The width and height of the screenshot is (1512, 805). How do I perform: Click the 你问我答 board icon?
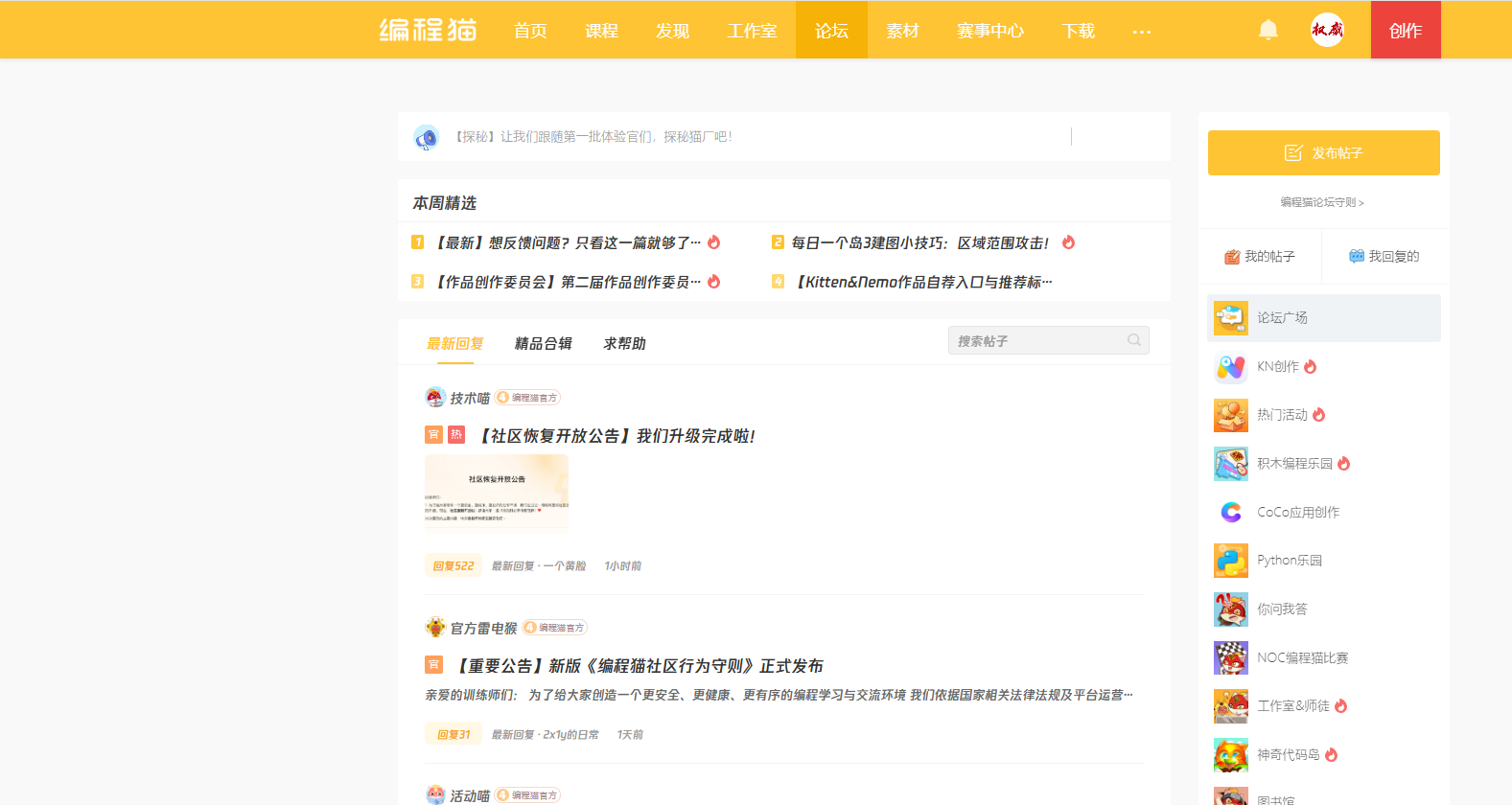(1231, 609)
